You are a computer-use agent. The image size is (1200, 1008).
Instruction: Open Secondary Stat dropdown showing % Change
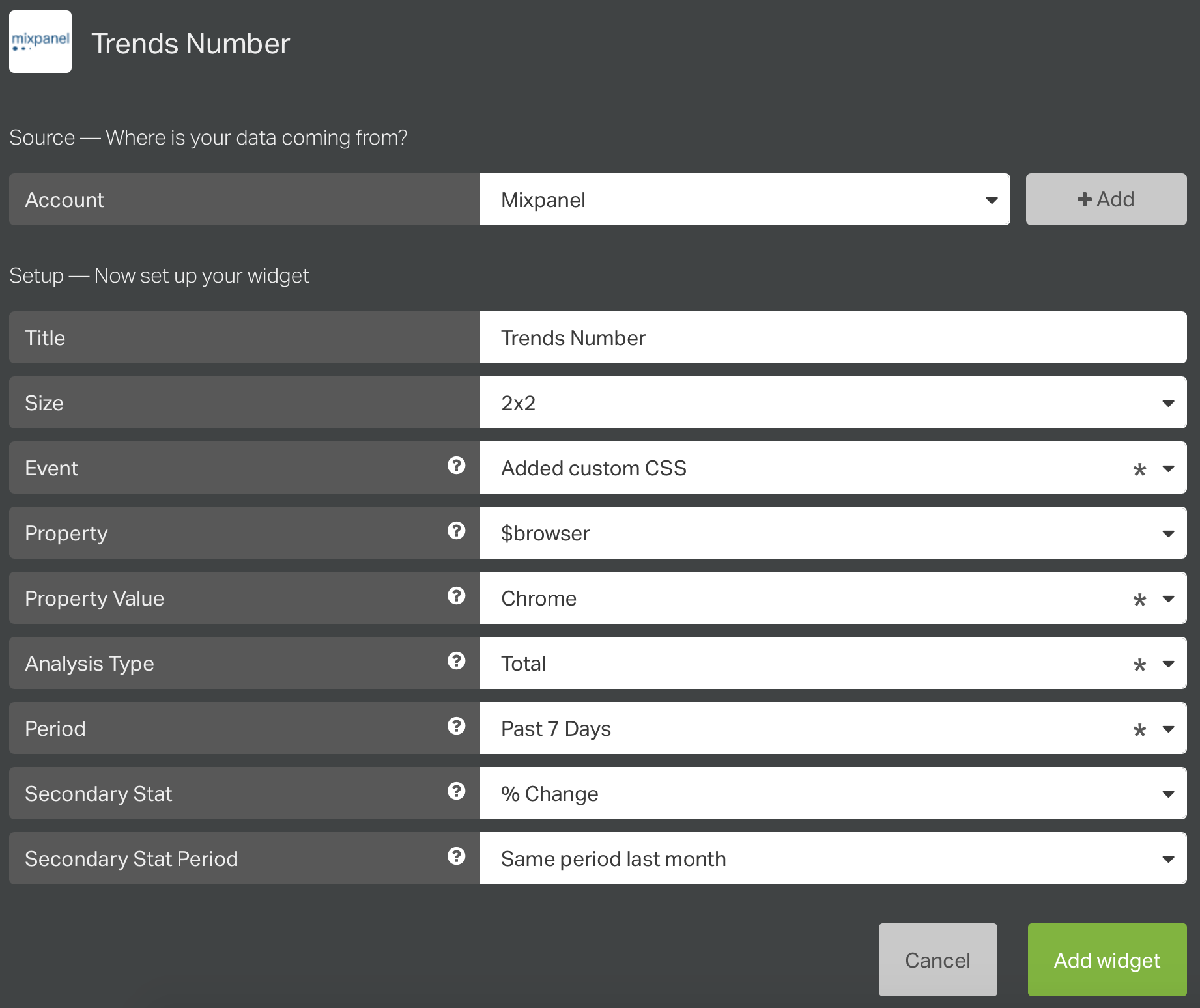[x=833, y=793]
